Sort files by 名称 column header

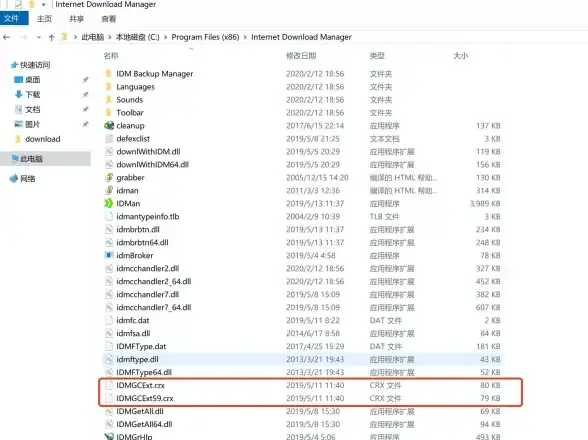(x=111, y=56)
